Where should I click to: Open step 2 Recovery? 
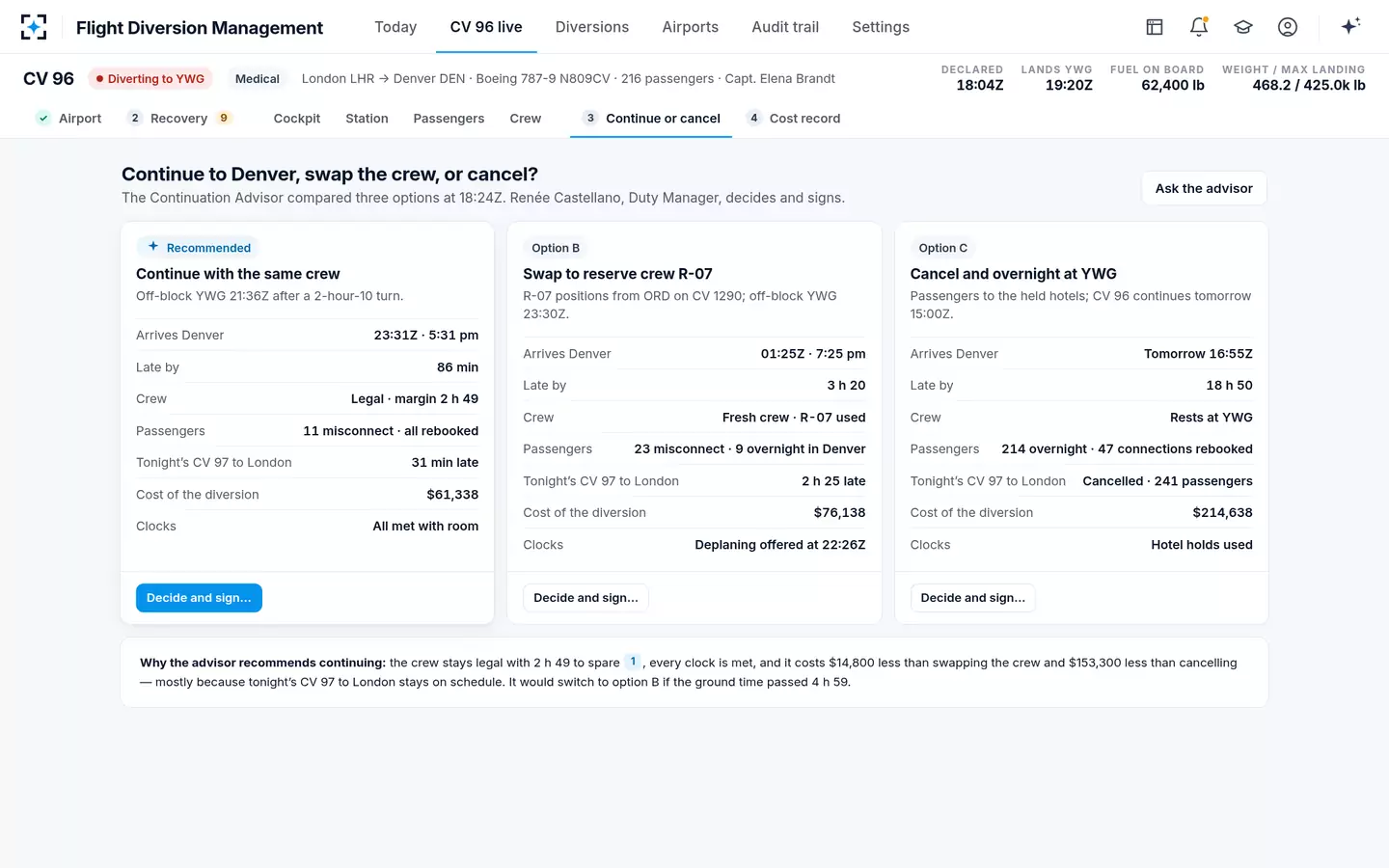tap(179, 118)
